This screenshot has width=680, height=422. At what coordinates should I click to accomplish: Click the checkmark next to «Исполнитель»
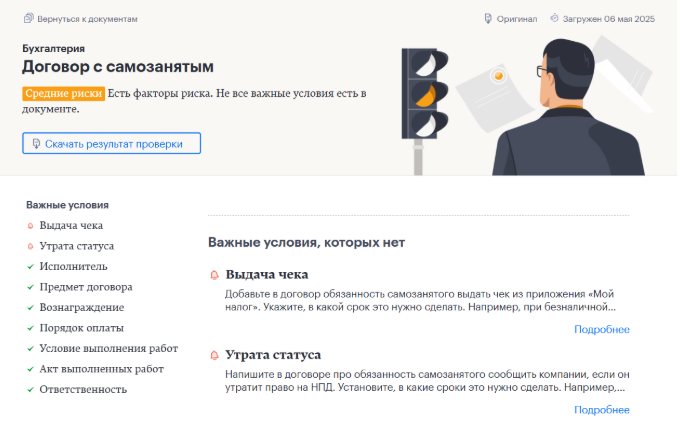coord(31,267)
